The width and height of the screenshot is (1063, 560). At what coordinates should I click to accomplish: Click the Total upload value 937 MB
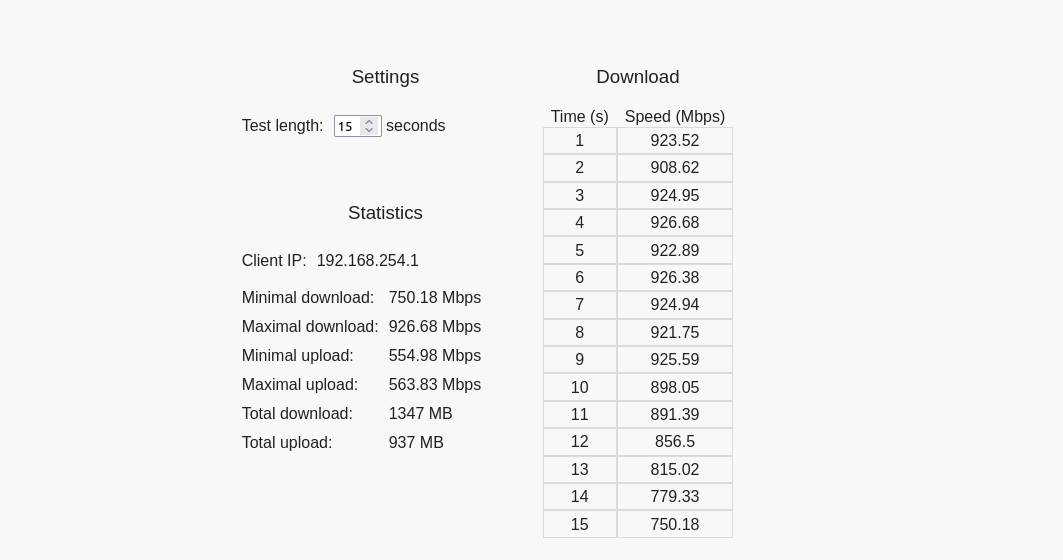[416, 443]
